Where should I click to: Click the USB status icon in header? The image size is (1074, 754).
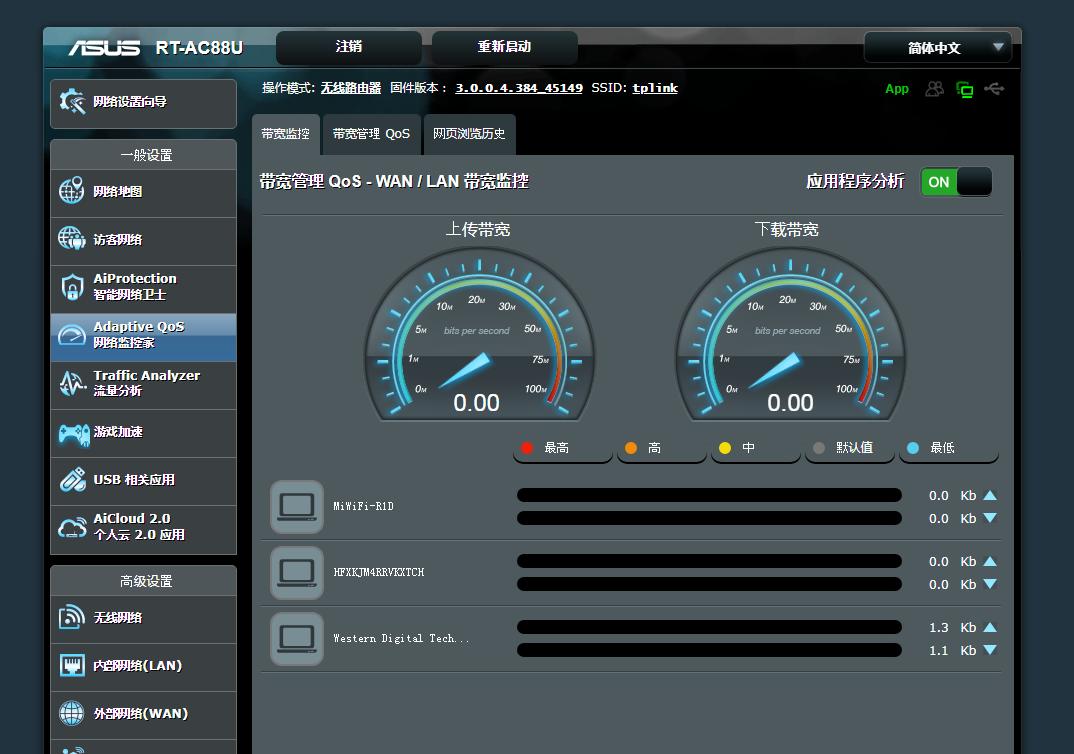(993, 89)
